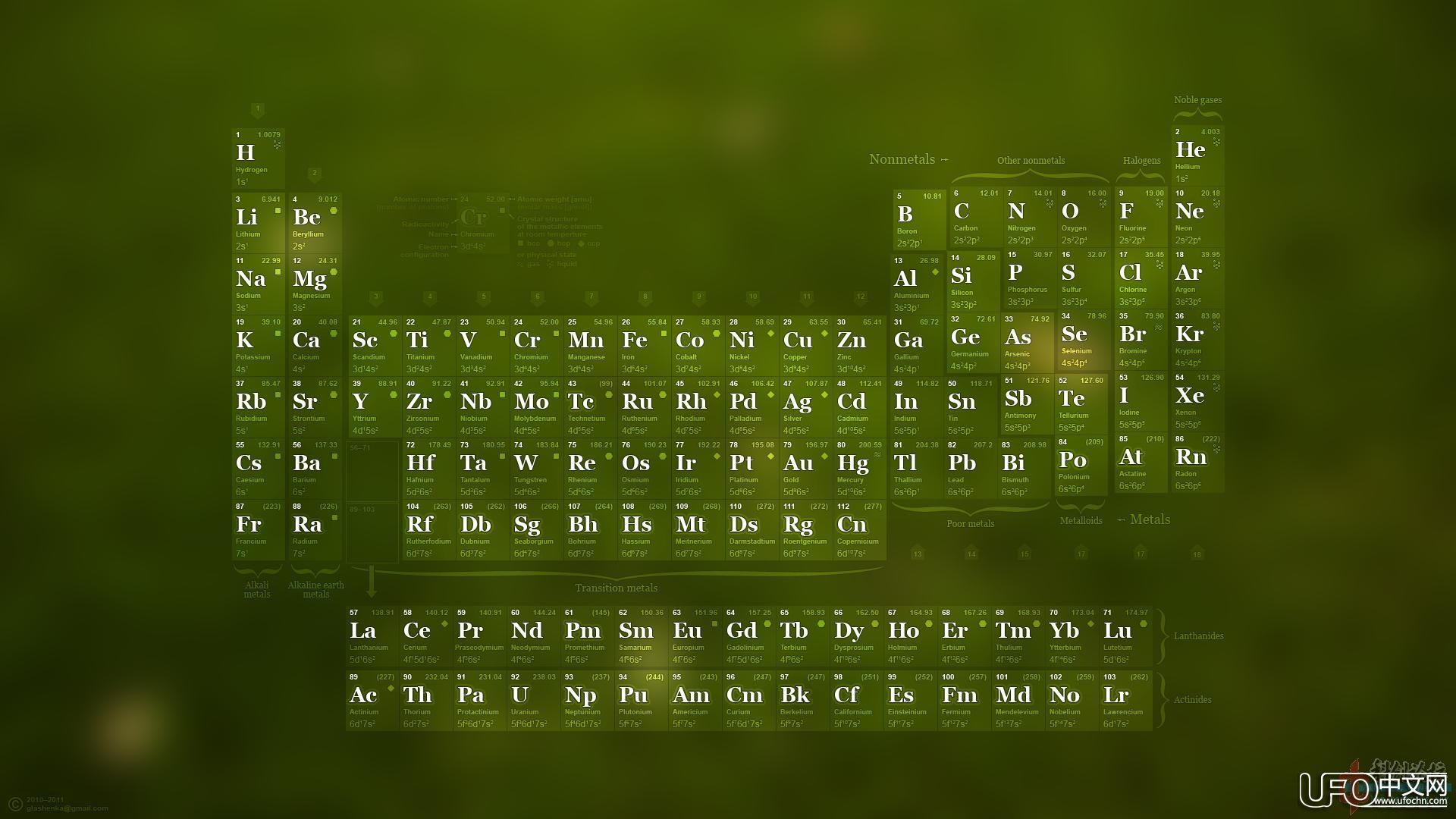1456x819 pixels.
Task: Click the group 13 marker below Thallium
Action: [x=917, y=554]
